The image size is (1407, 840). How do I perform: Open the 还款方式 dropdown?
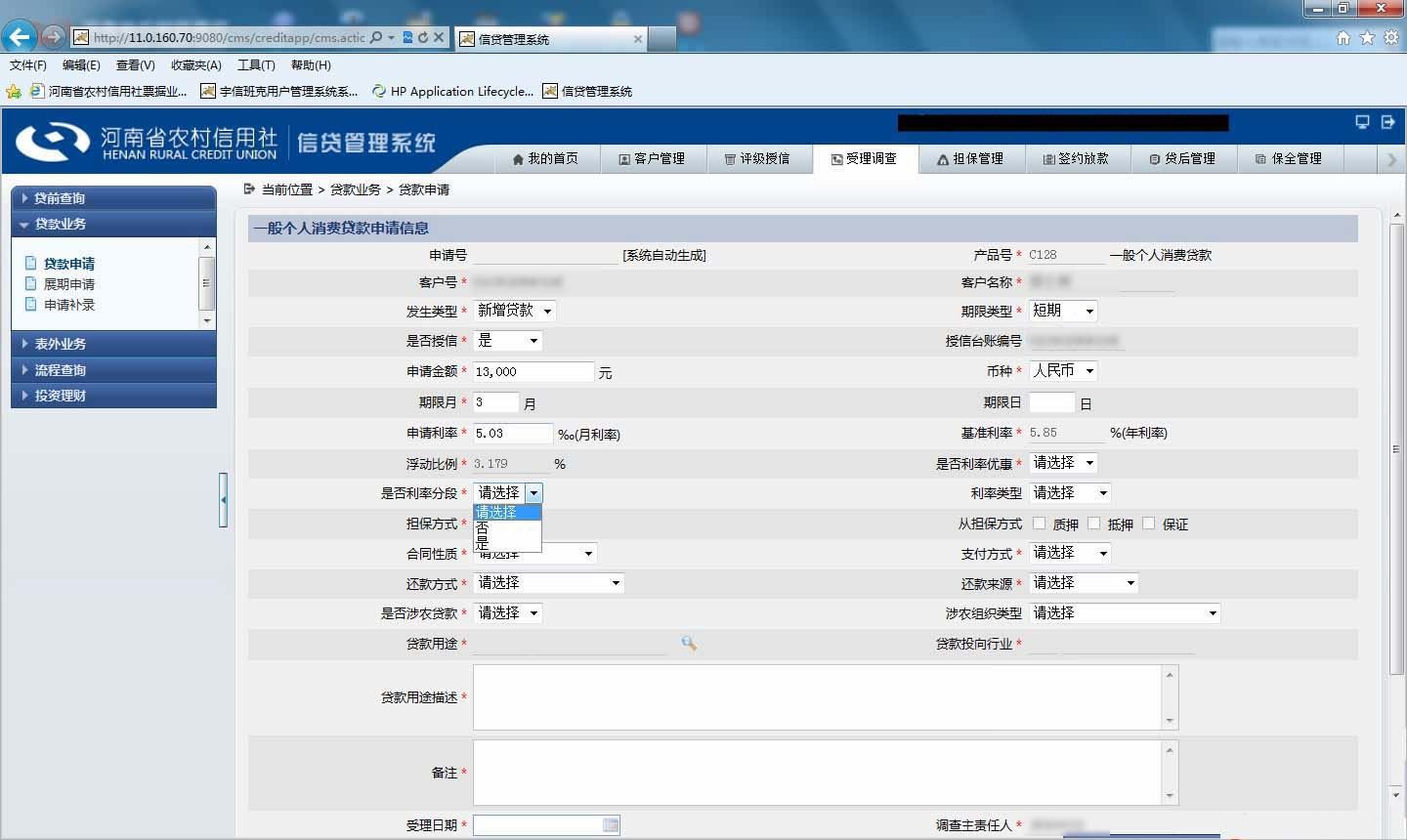tap(549, 583)
